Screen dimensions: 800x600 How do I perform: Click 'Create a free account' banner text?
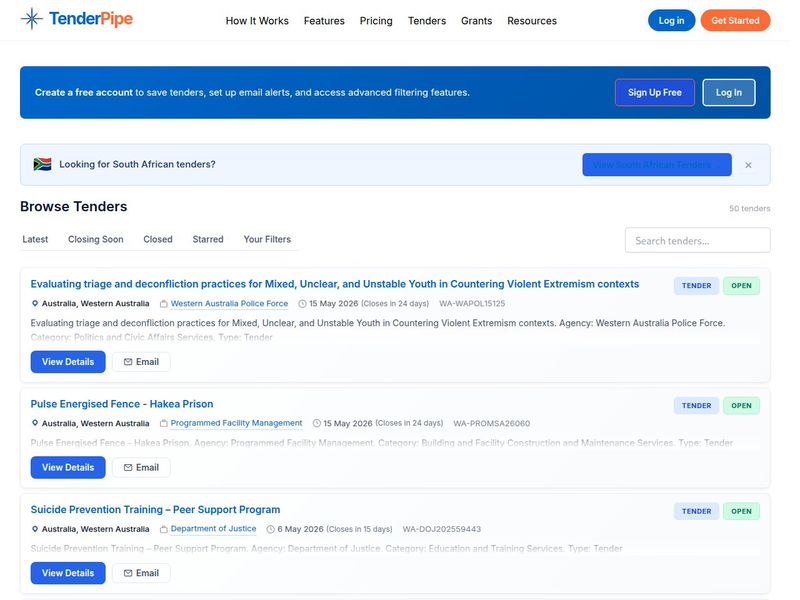click(84, 92)
